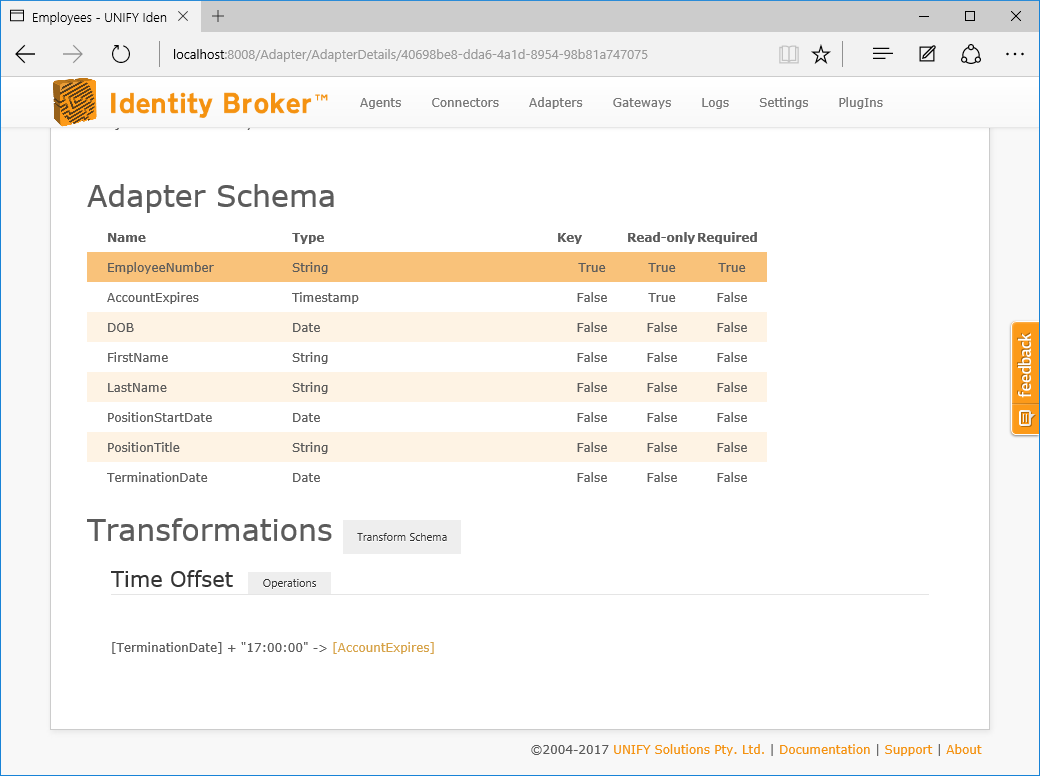Refresh the page with the reload icon
Image resolution: width=1040 pixels, height=776 pixels.
pos(121,54)
